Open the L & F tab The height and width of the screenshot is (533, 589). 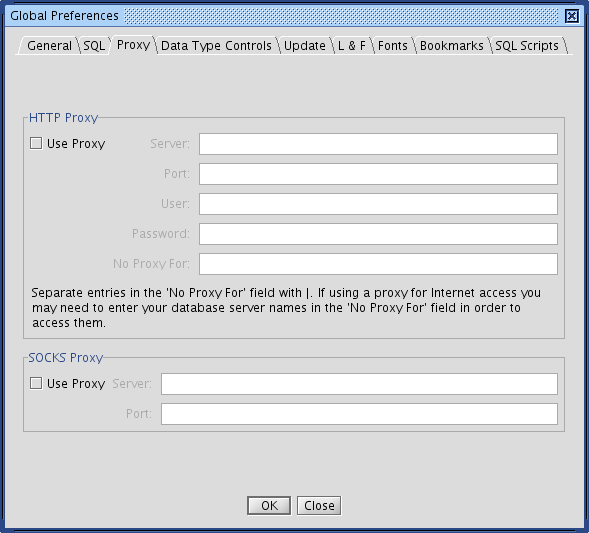coord(352,46)
